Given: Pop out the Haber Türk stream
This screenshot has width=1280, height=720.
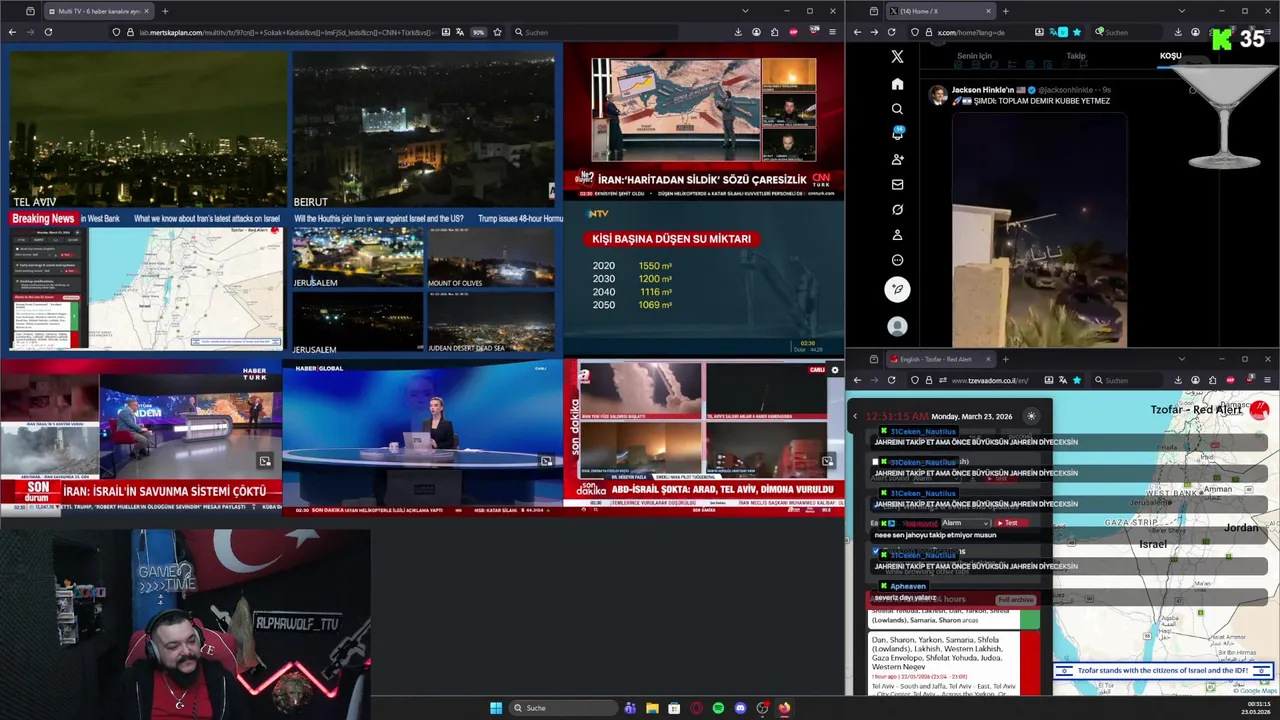Looking at the screenshot, I should 265,461.
